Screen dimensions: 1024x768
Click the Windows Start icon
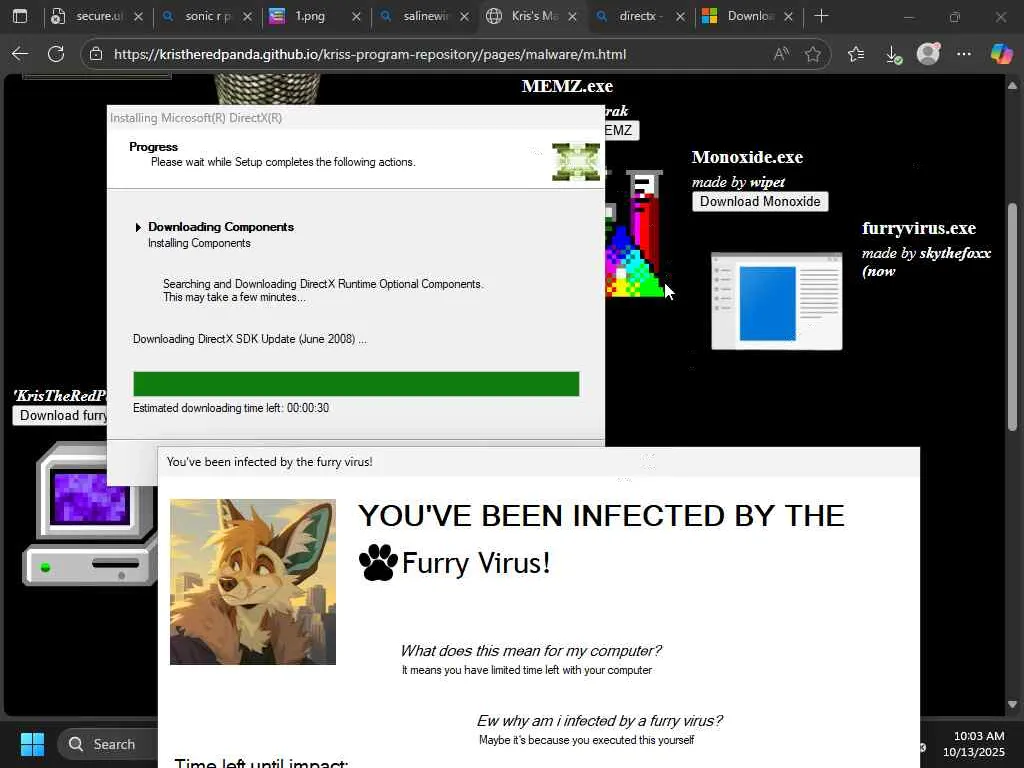(32, 744)
